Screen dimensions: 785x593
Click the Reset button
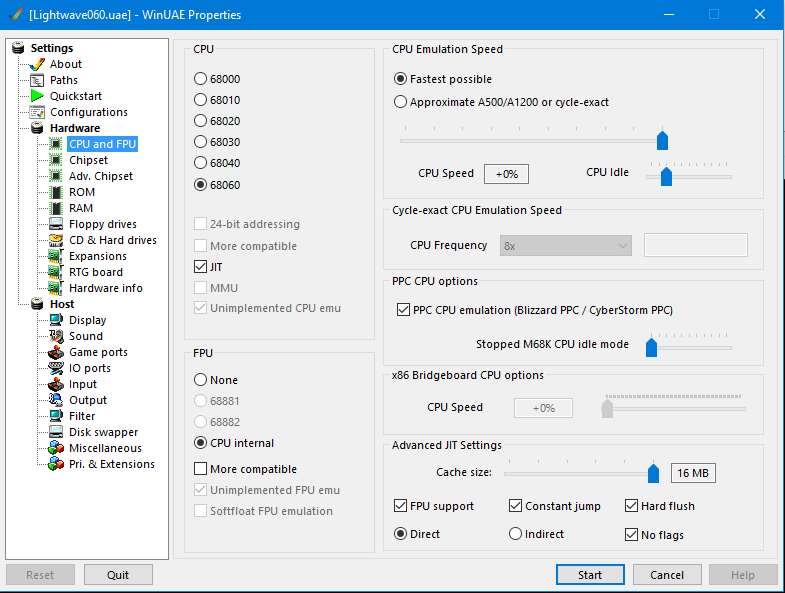(x=40, y=575)
